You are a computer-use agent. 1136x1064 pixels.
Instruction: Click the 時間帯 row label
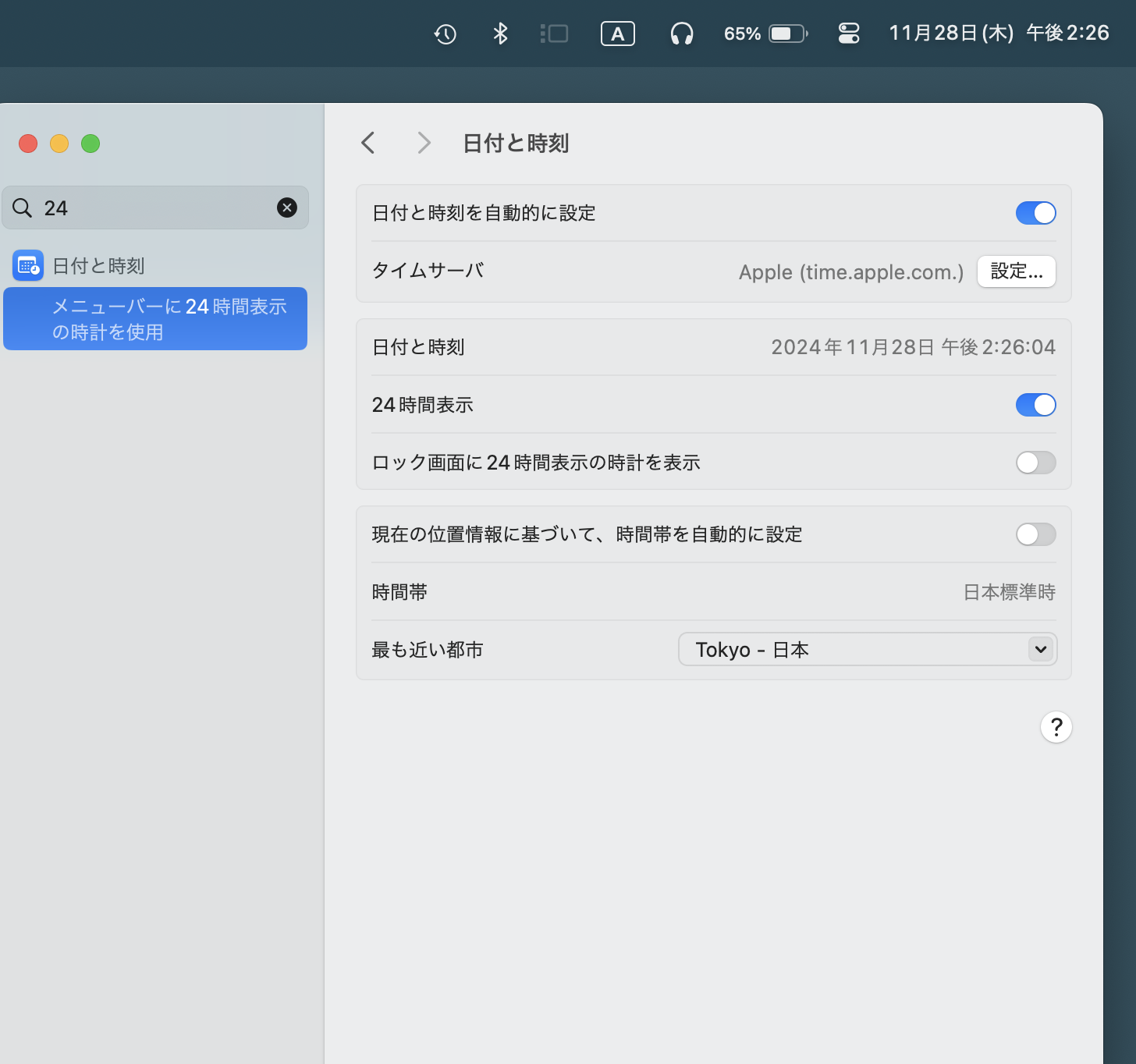[x=399, y=592]
